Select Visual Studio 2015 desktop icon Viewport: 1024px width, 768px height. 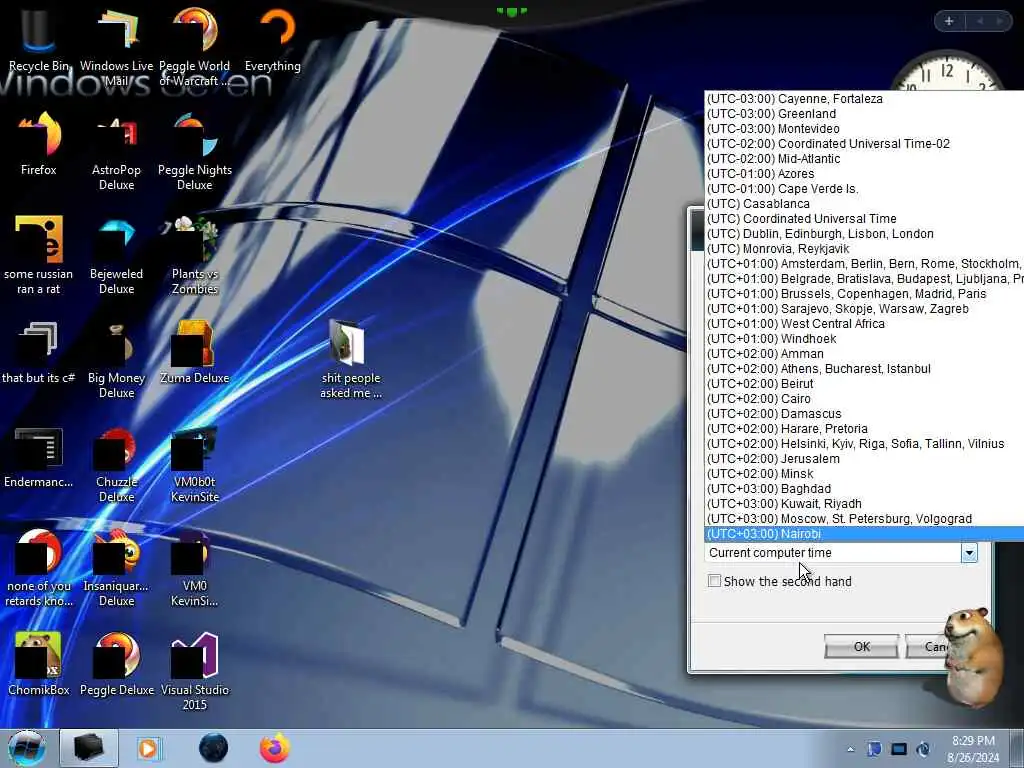(195, 671)
